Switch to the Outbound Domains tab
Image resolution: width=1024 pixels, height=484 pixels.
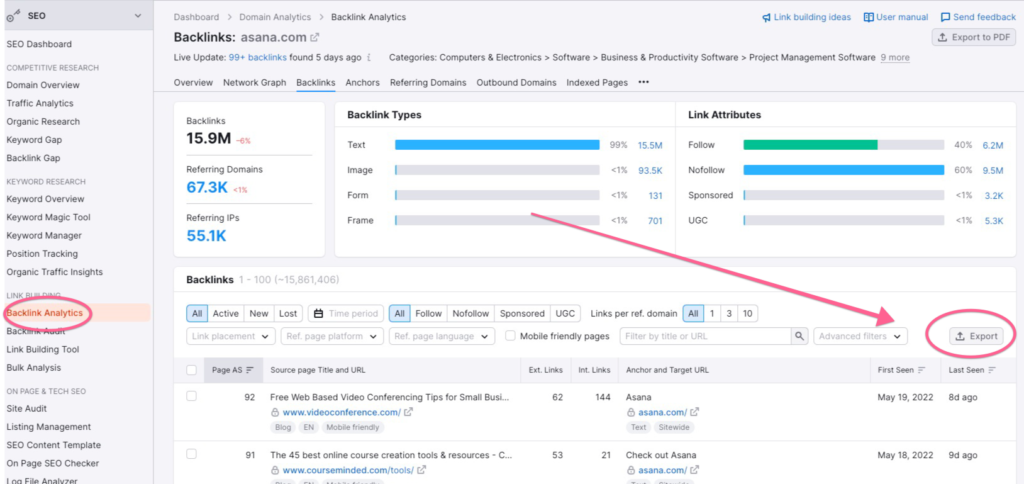517,83
